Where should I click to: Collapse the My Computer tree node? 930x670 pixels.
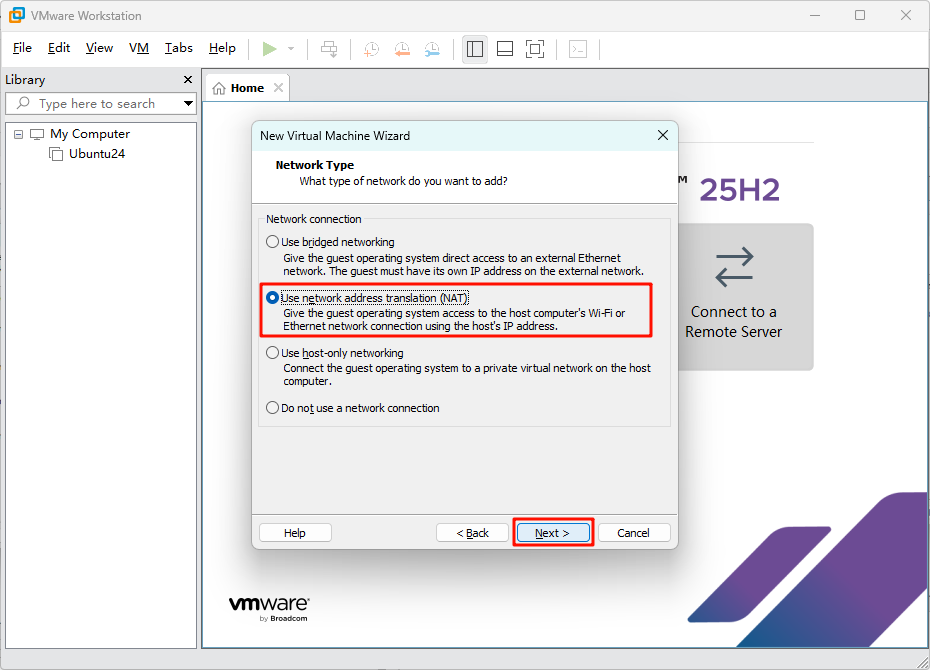tap(18, 135)
